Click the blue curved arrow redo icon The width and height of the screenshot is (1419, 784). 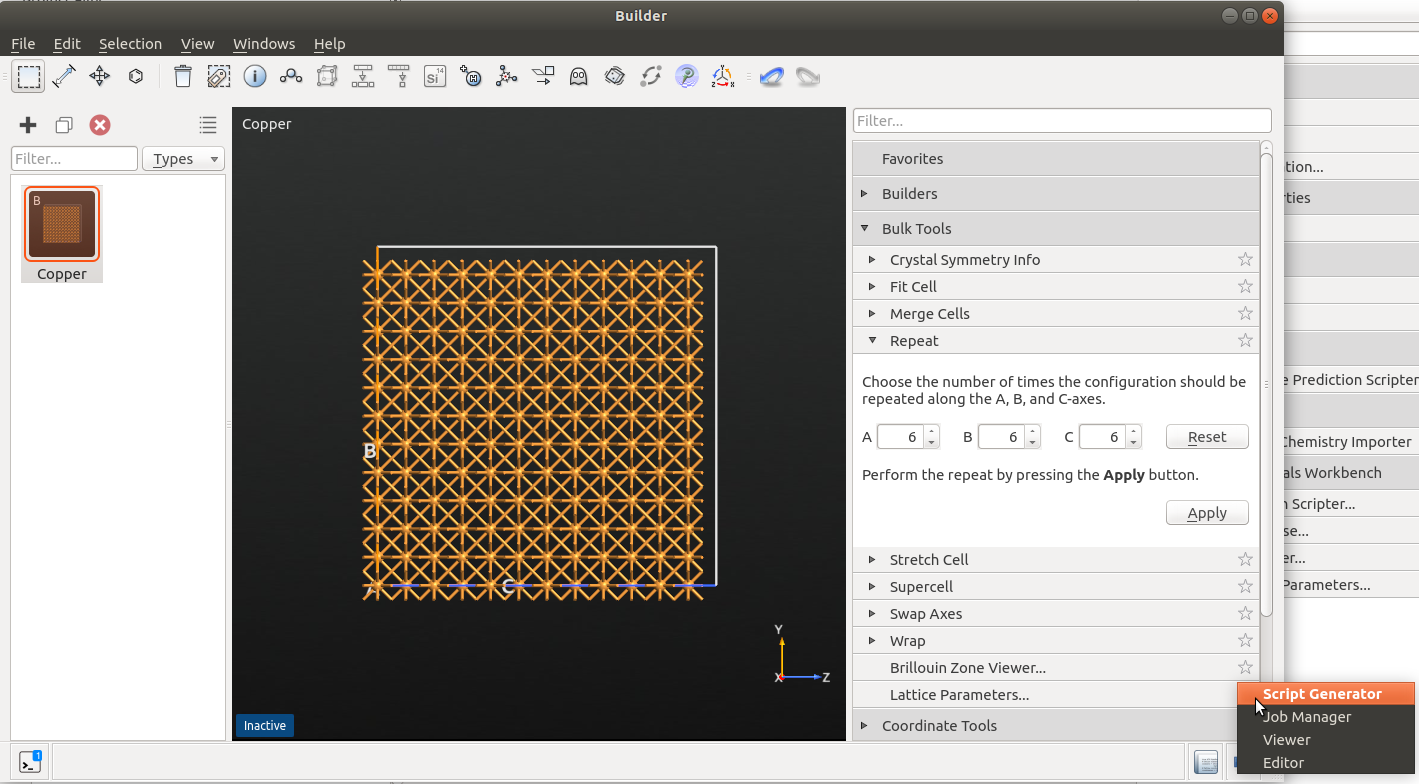point(771,76)
